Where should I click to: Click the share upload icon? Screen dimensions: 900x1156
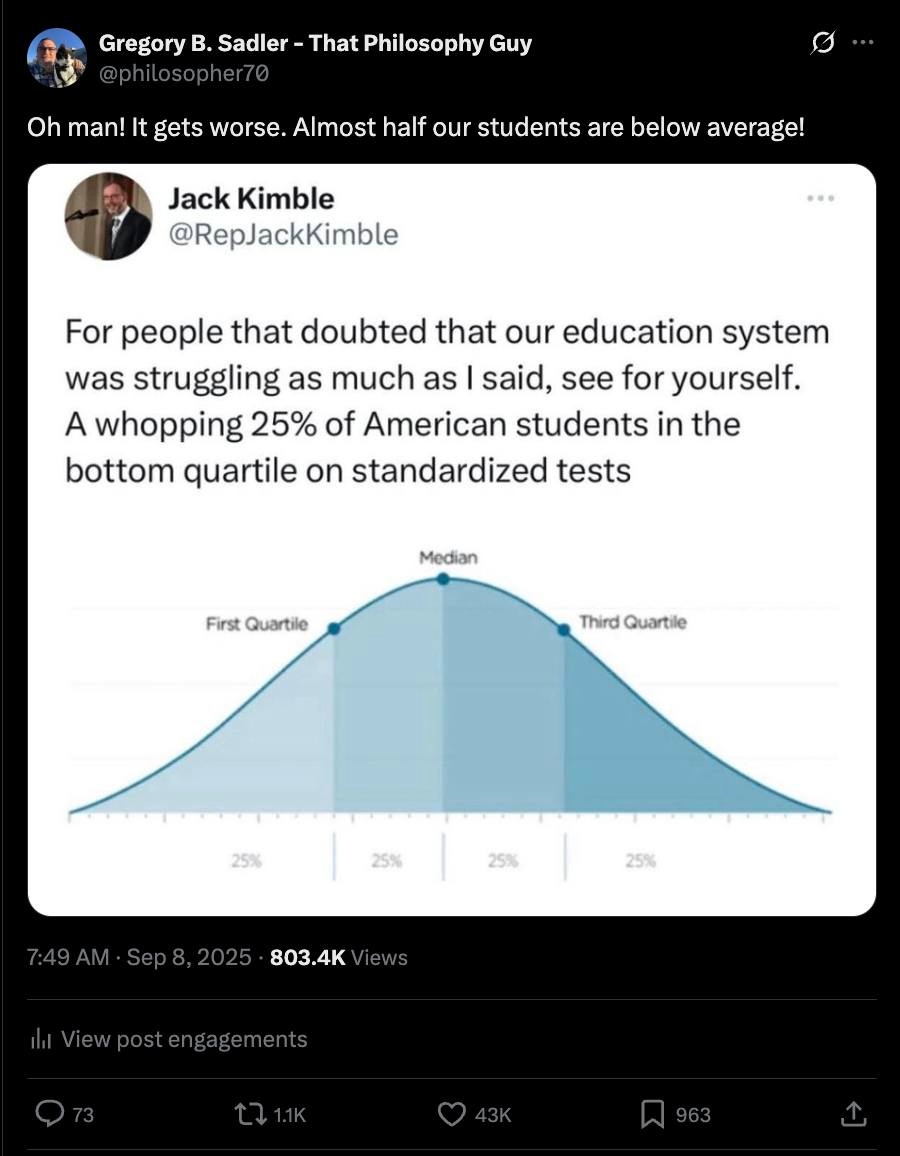(852, 1113)
